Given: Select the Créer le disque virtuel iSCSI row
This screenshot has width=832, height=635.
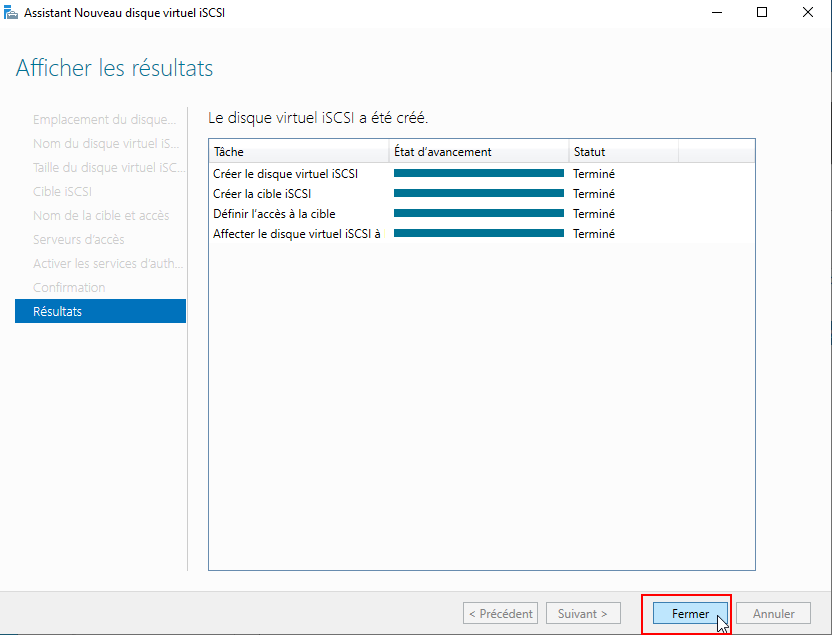Looking at the screenshot, I should [x=285, y=174].
